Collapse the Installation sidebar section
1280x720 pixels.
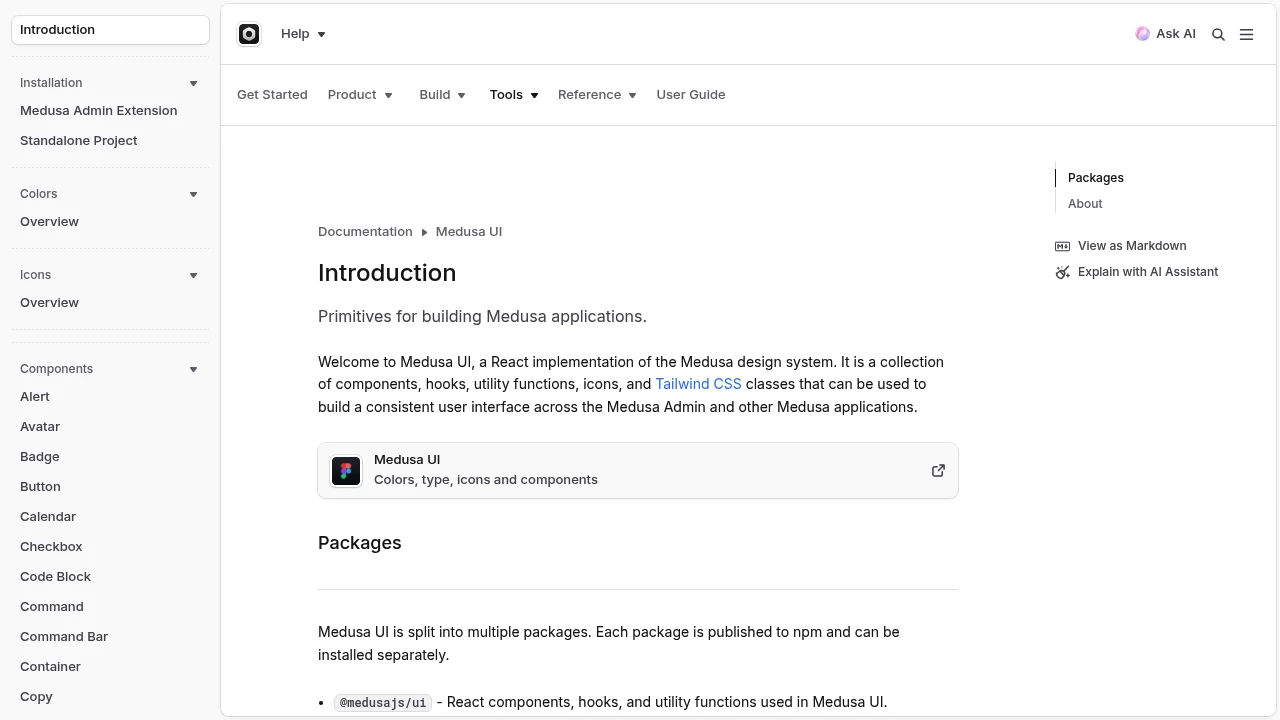tap(193, 83)
